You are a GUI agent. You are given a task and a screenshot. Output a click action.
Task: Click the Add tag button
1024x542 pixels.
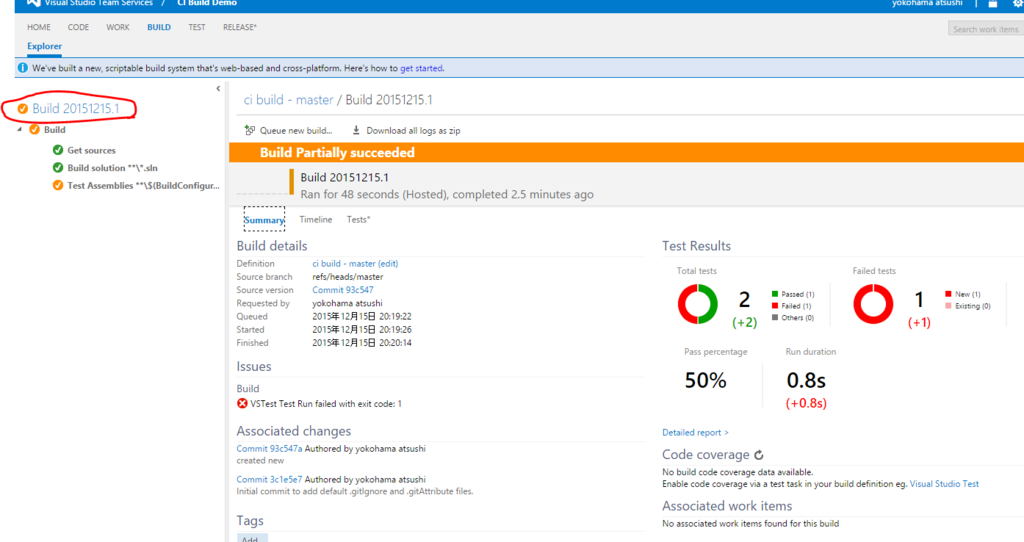[x=251, y=538]
